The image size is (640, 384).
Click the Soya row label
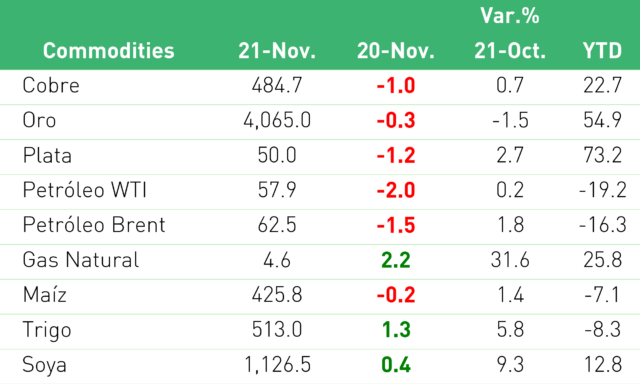tap(44, 365)
